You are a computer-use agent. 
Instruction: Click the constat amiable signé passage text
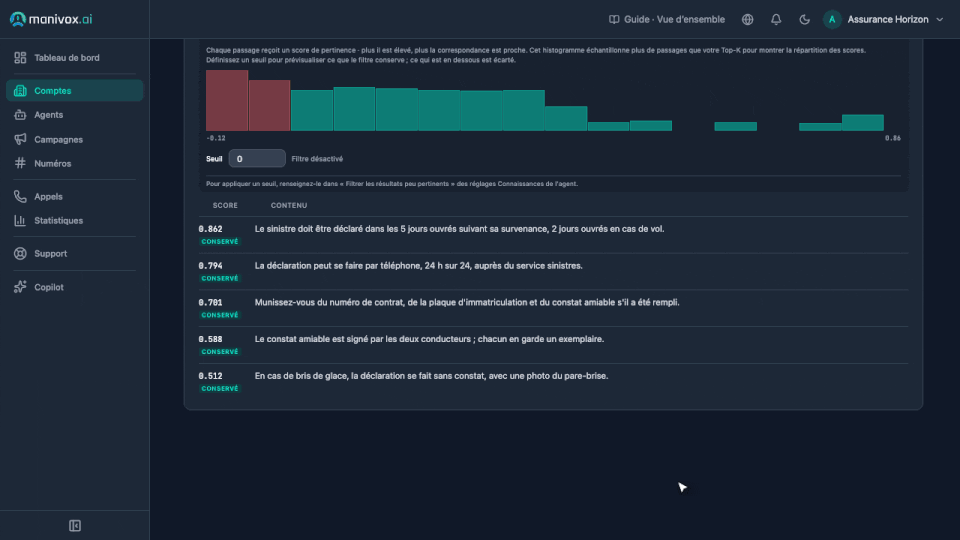[429, 339]
